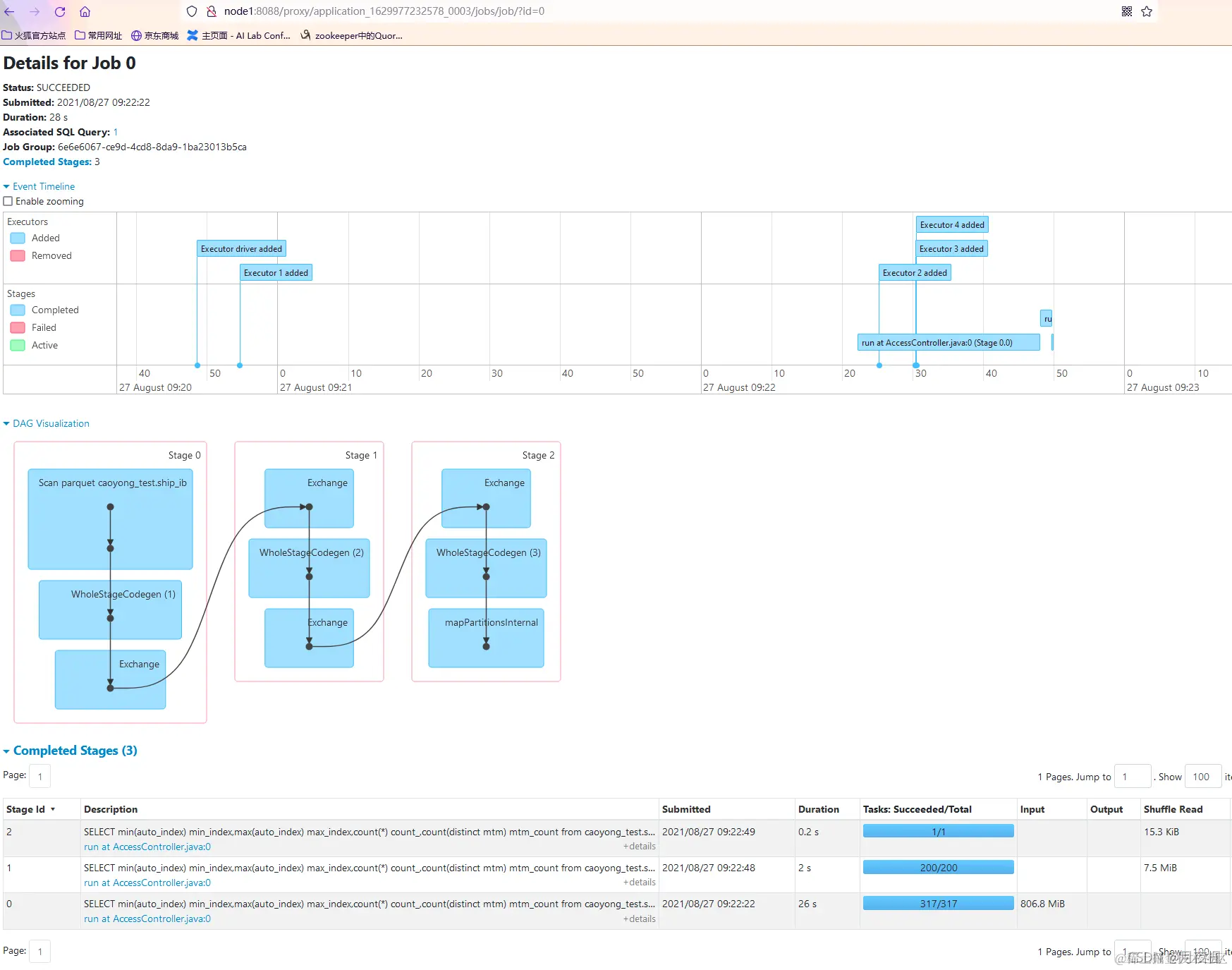Collapse the Completed Stages (3) section
The image size is (1232, 970).
point(71,751)
